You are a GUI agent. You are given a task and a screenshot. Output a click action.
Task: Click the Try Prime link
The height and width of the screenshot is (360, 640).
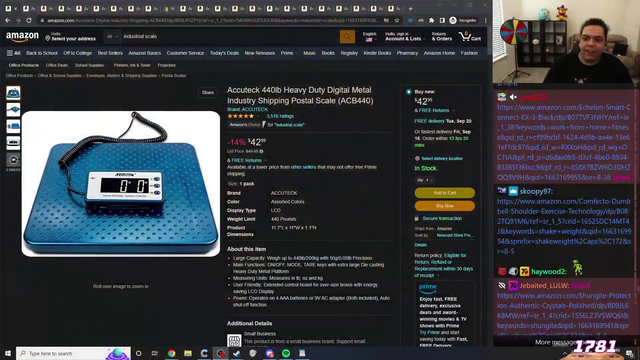pyautogui.click(x=429, y=333)
